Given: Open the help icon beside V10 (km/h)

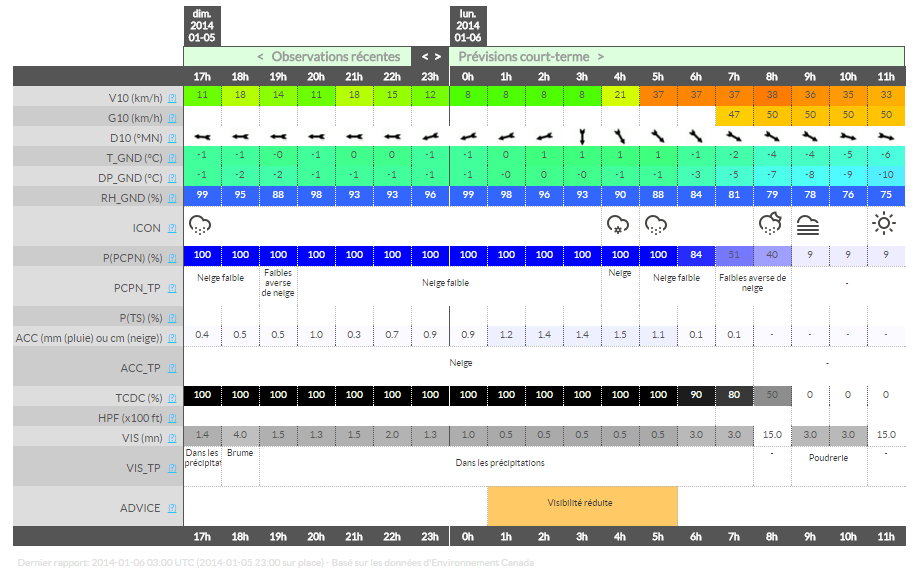Looking at the screenshot, I should [x=172, y=98].
